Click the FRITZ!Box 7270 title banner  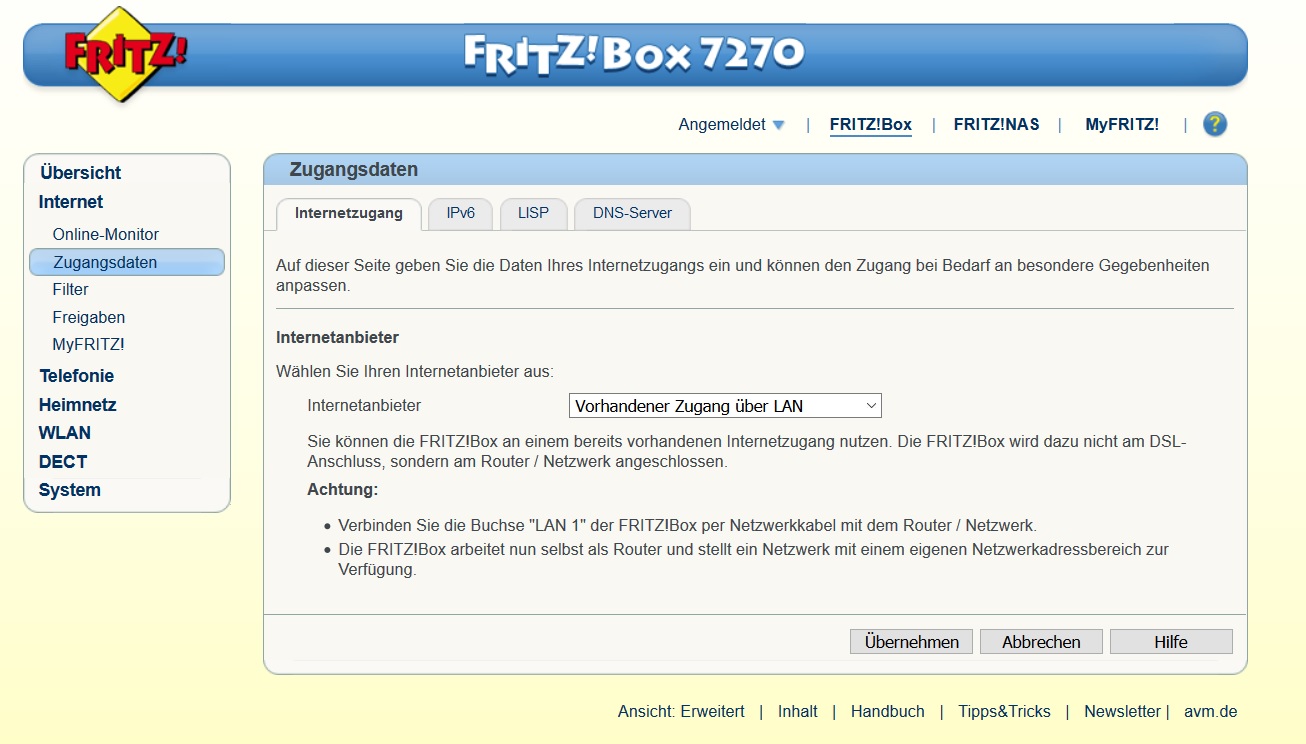[635, 53]
